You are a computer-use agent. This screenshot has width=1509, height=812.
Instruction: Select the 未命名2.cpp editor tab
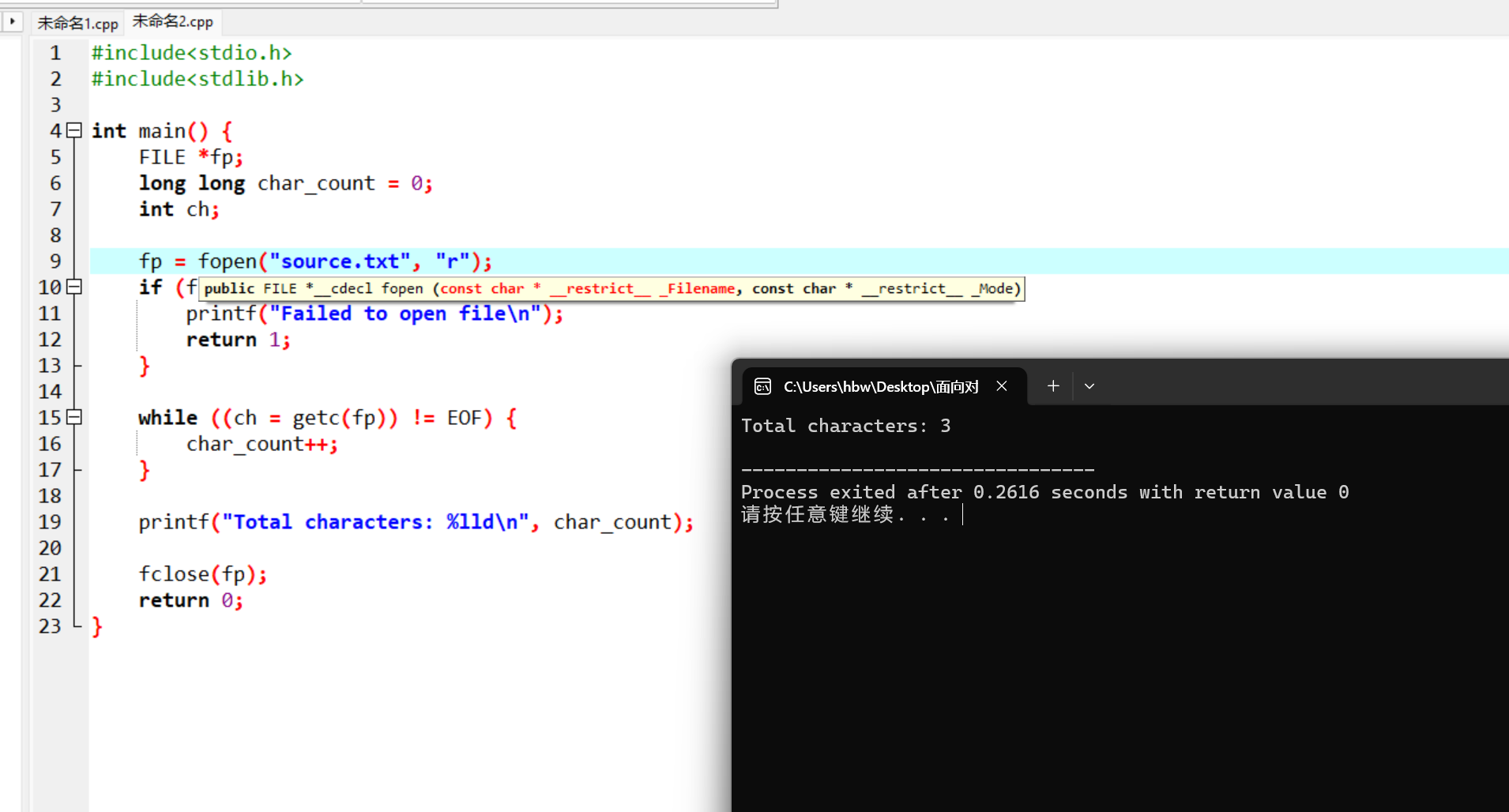click(x=172, y=21)
